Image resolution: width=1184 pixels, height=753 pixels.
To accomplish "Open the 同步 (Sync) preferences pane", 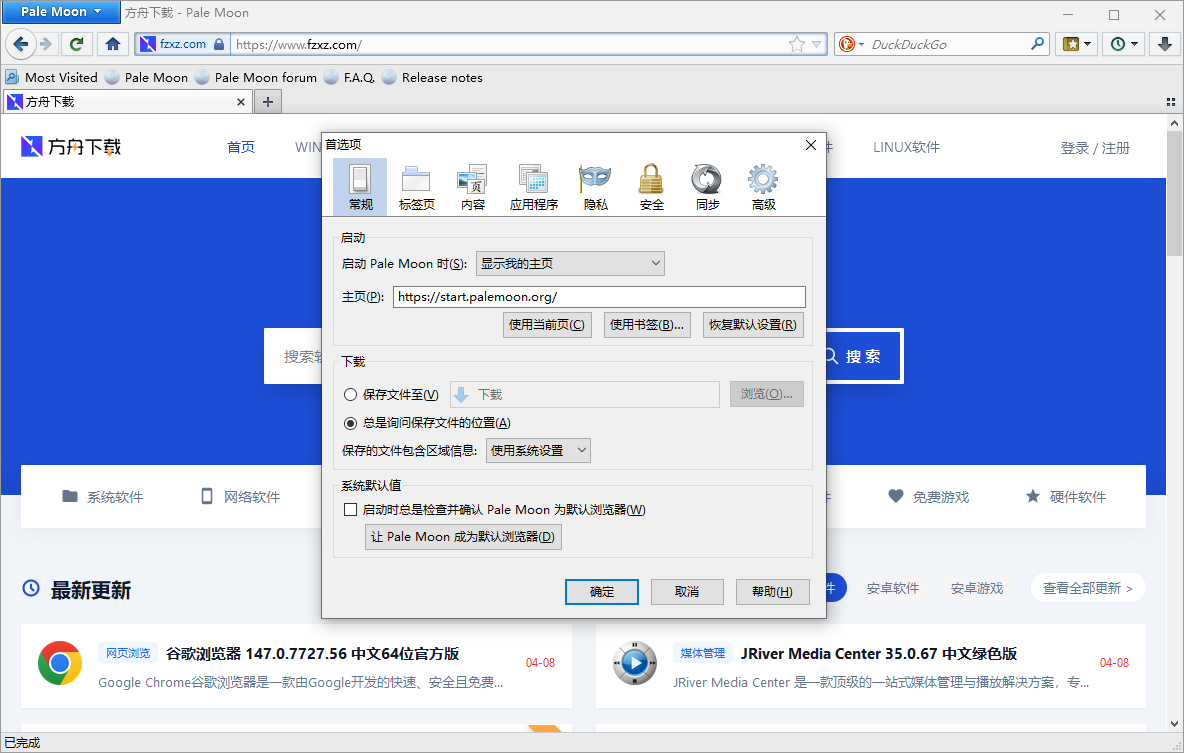I will (707, 186).
